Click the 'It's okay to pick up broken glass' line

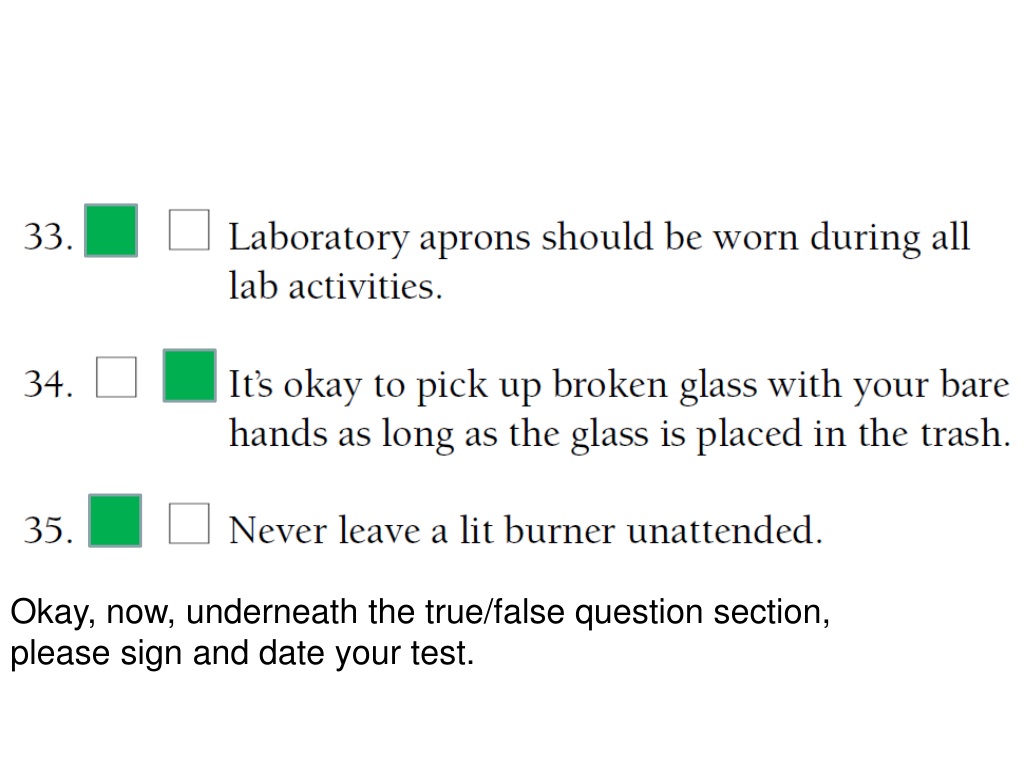point(619,385)
